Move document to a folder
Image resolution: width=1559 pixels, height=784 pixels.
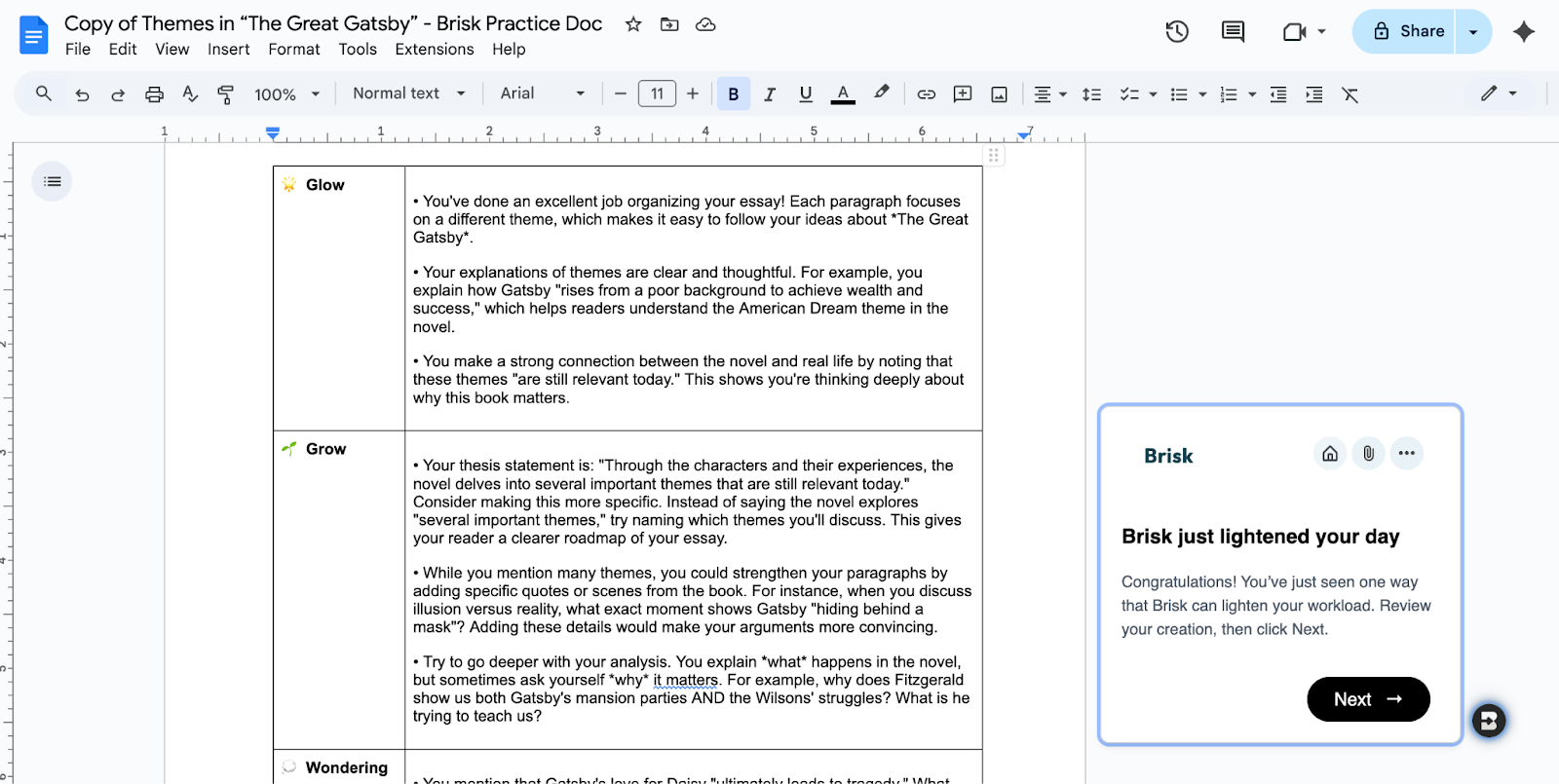[669, 24]
